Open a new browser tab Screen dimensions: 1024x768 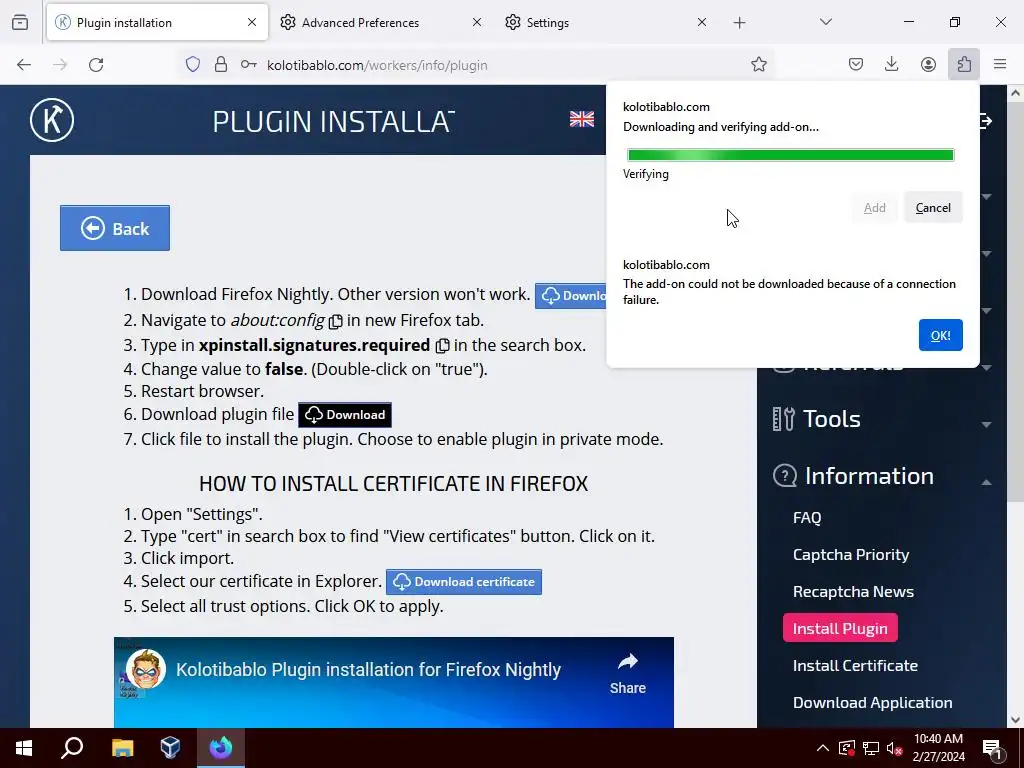click(739, 23)
